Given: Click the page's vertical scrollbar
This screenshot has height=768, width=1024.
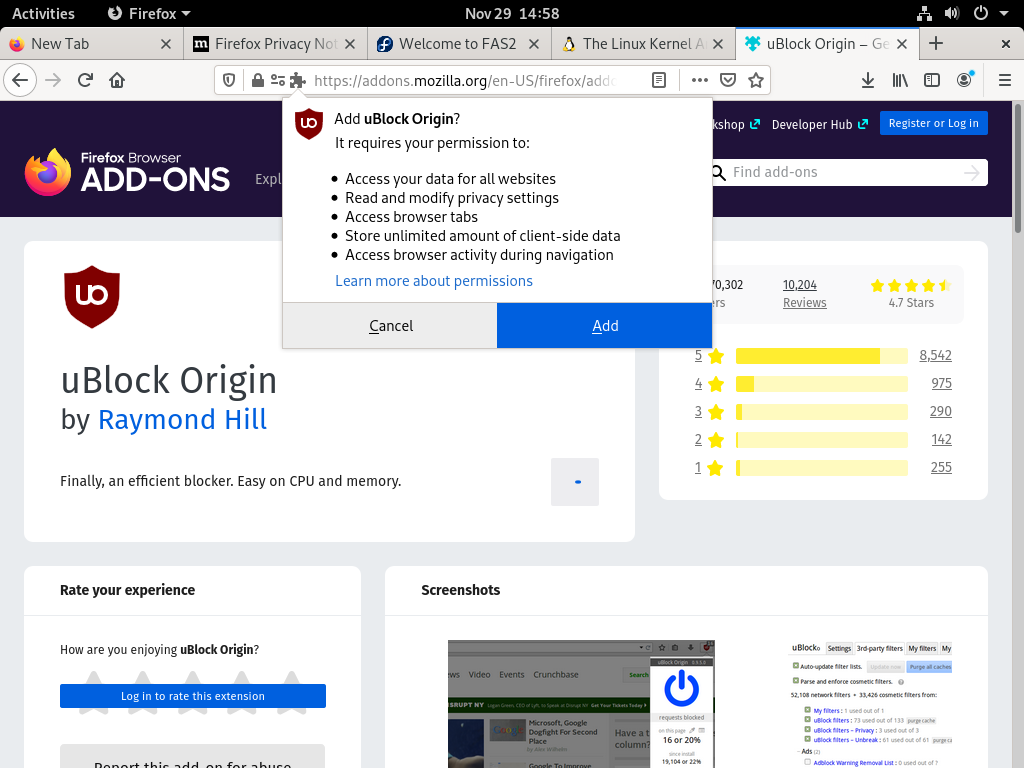Looking at the screenshot, I should tap(1017, 167).
